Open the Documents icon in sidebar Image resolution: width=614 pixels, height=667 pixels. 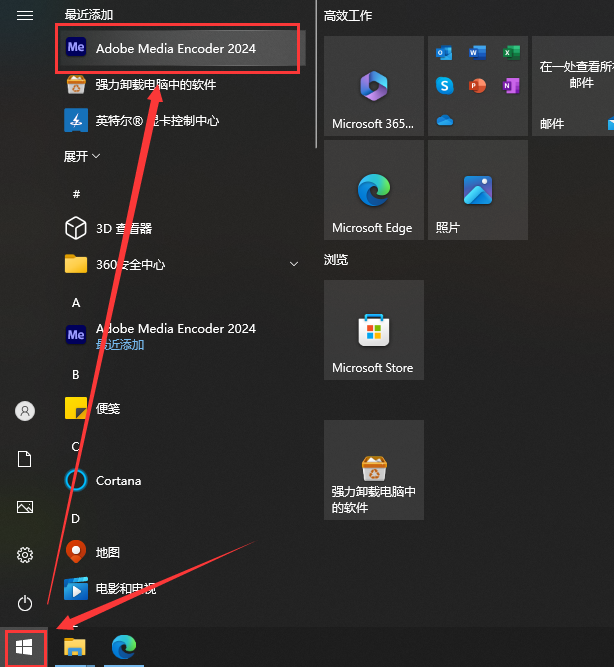click(x=25, y=459)
